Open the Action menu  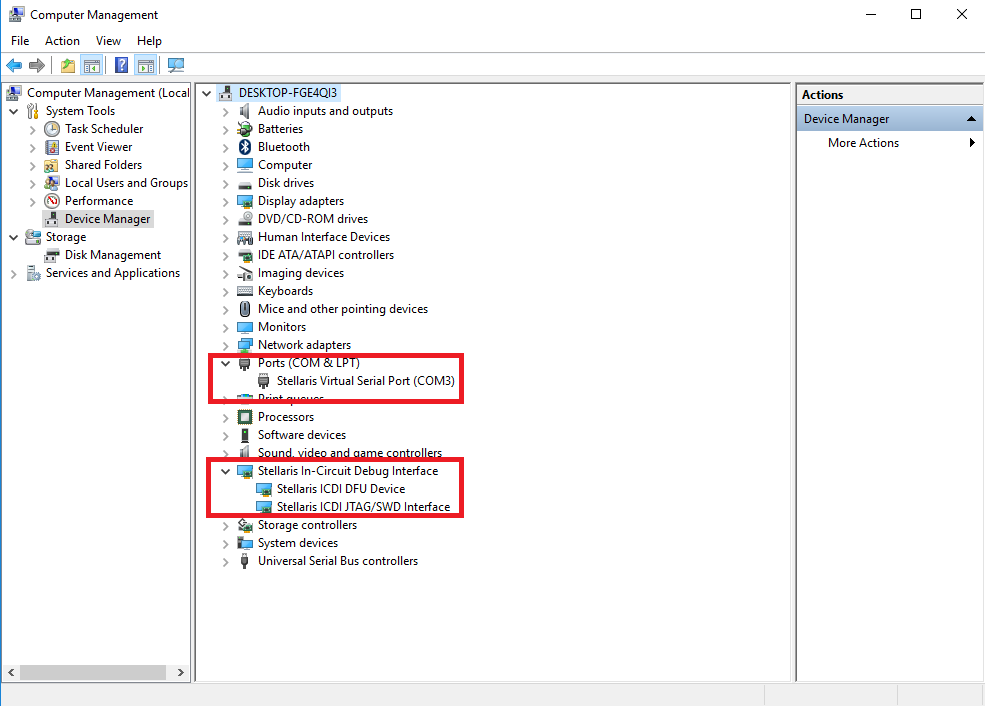click(62, 41)
